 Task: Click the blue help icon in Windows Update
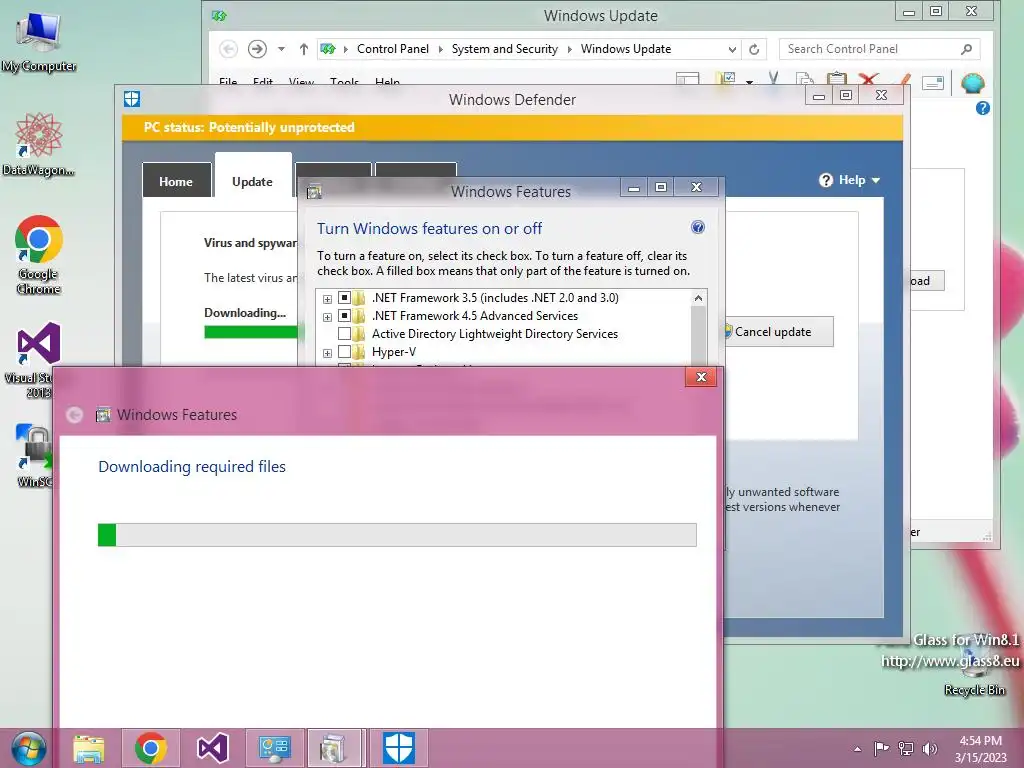[x=983, y=108]
